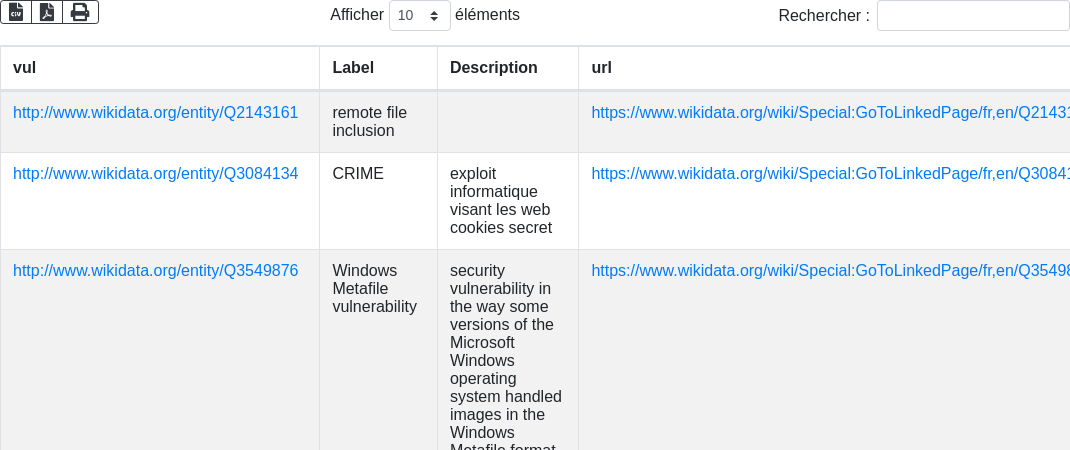This screenshot has height=450, width=1070.
Task: Print the table
Action: [x=80, y=12]
